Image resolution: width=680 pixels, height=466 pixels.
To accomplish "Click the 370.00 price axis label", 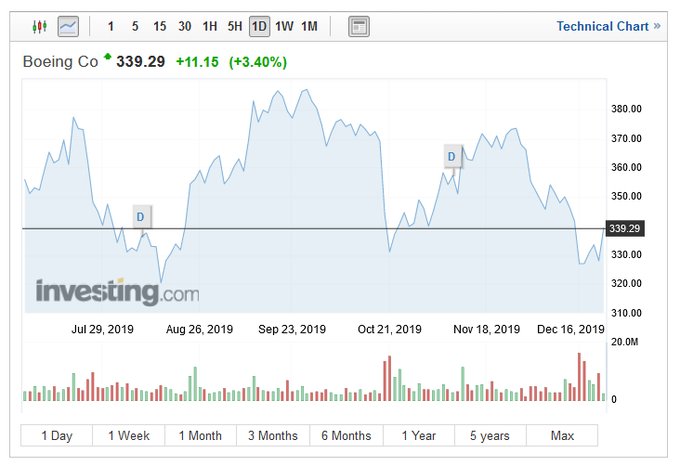I will (x=626, y=139).
